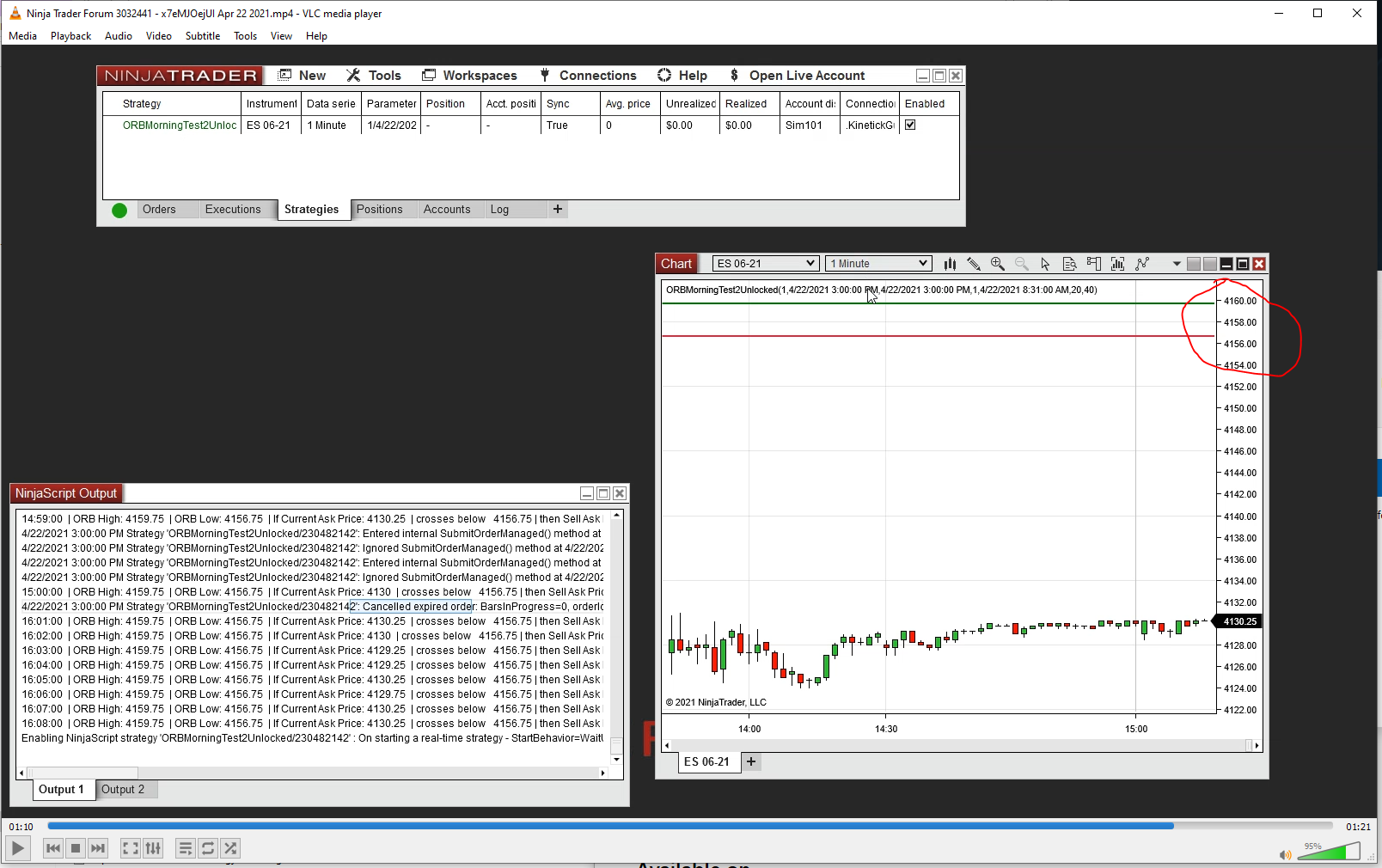Click the chart zoom out icon

point(1022,264)
